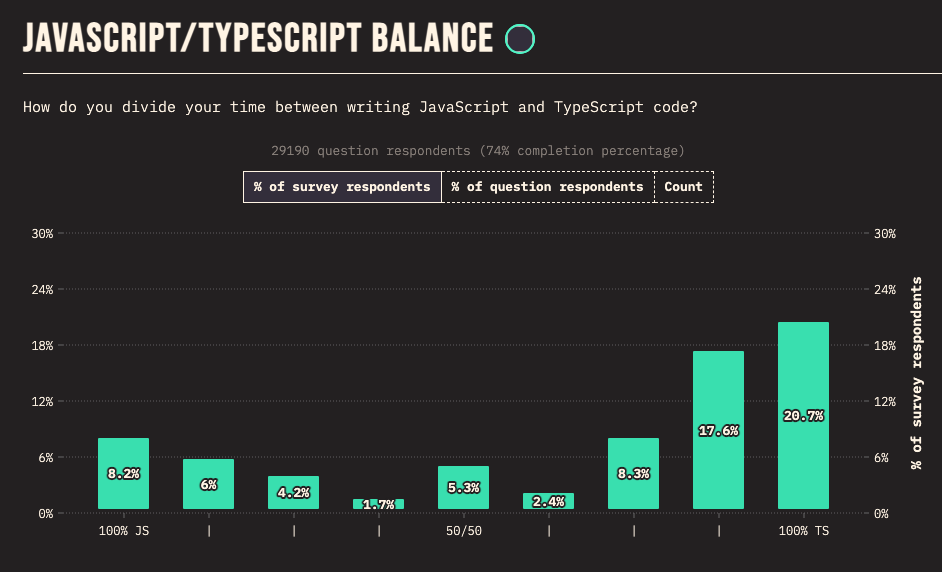Switch to '% of question respondents' tab
The image size is (942, 572).
pos(547,187)
